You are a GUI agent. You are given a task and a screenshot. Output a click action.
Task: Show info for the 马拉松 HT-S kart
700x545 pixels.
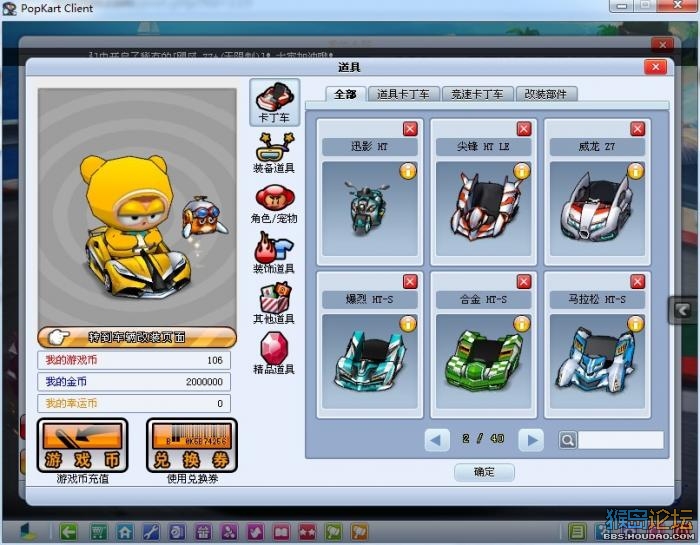pyautogui.click(x=636, y=324)
